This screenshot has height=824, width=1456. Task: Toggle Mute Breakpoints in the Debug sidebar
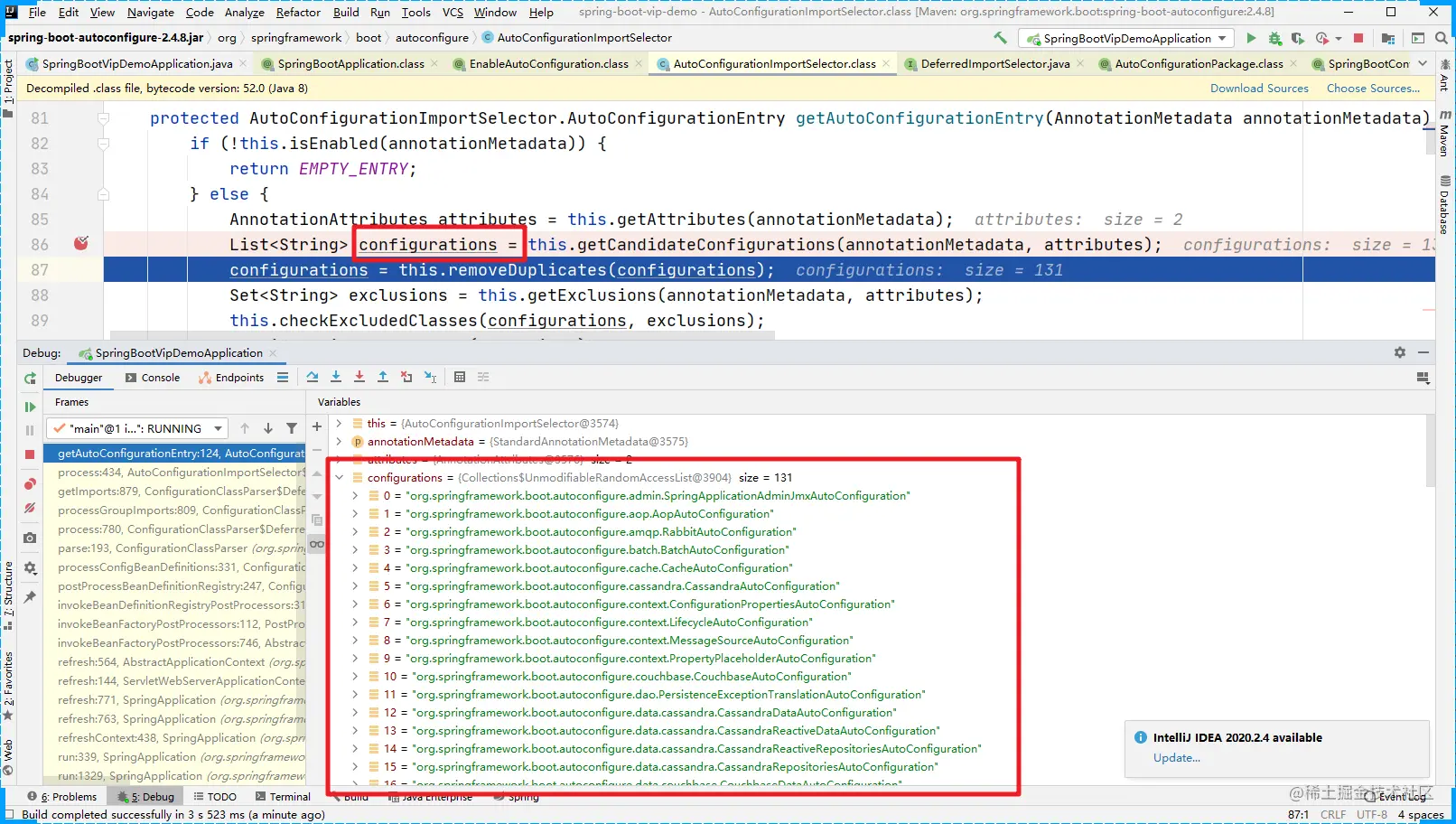pyautogui.click(x=30, y=509)
